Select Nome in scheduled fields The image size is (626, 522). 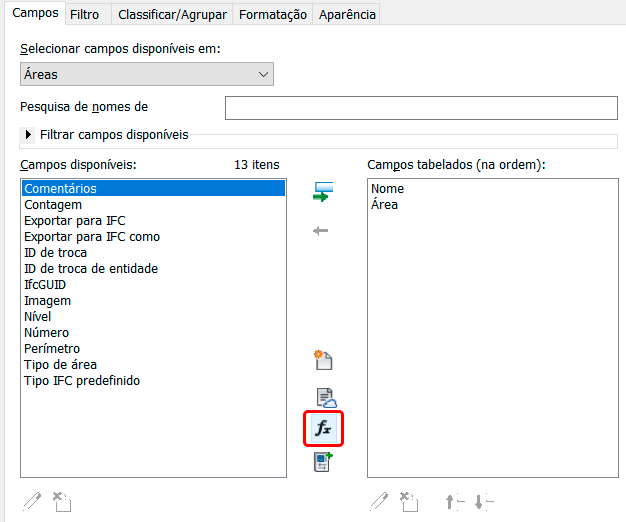click(493, 188)
